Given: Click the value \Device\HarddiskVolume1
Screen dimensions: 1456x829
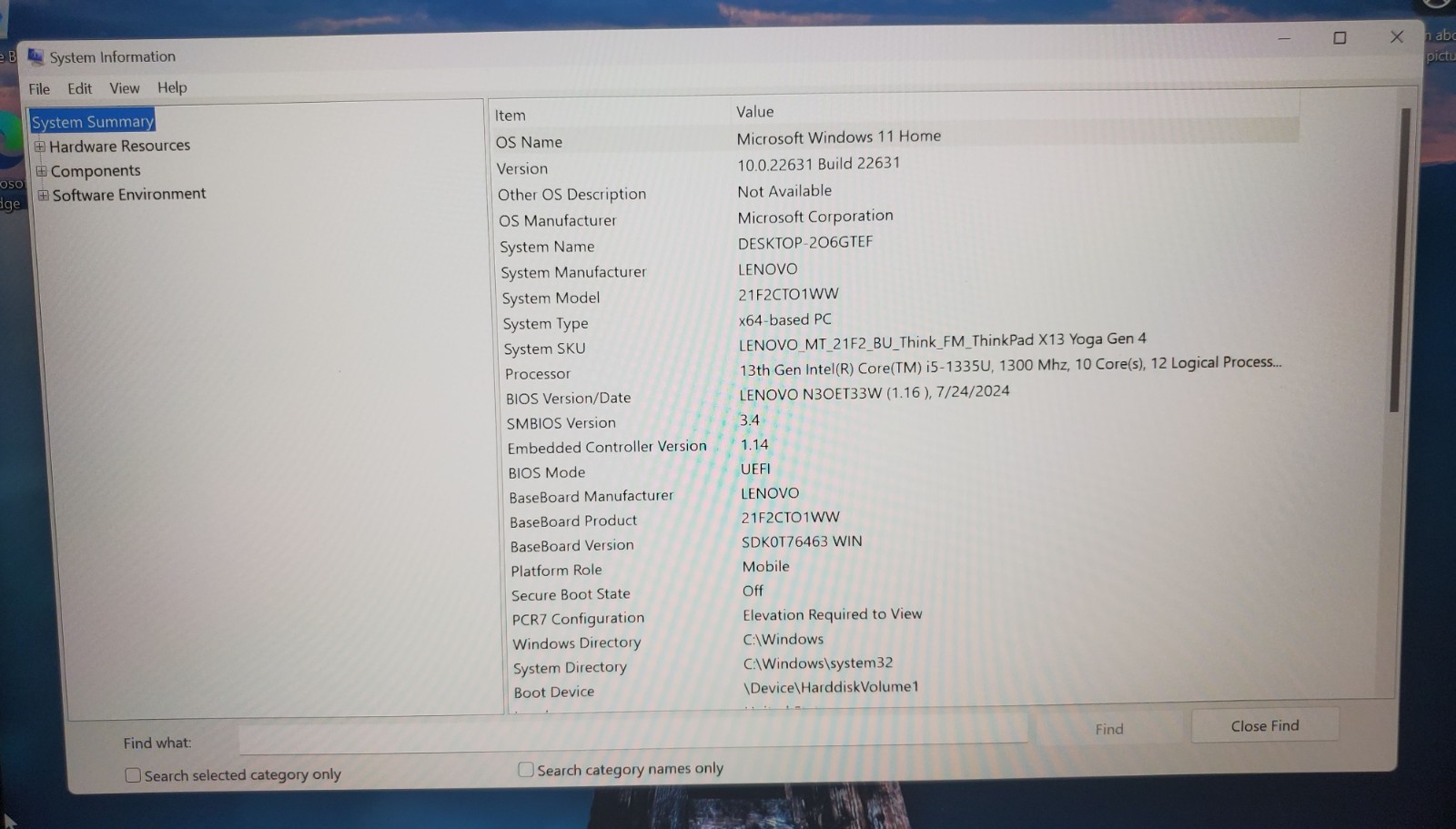Looking at the screenshot, I should [832, 687].
